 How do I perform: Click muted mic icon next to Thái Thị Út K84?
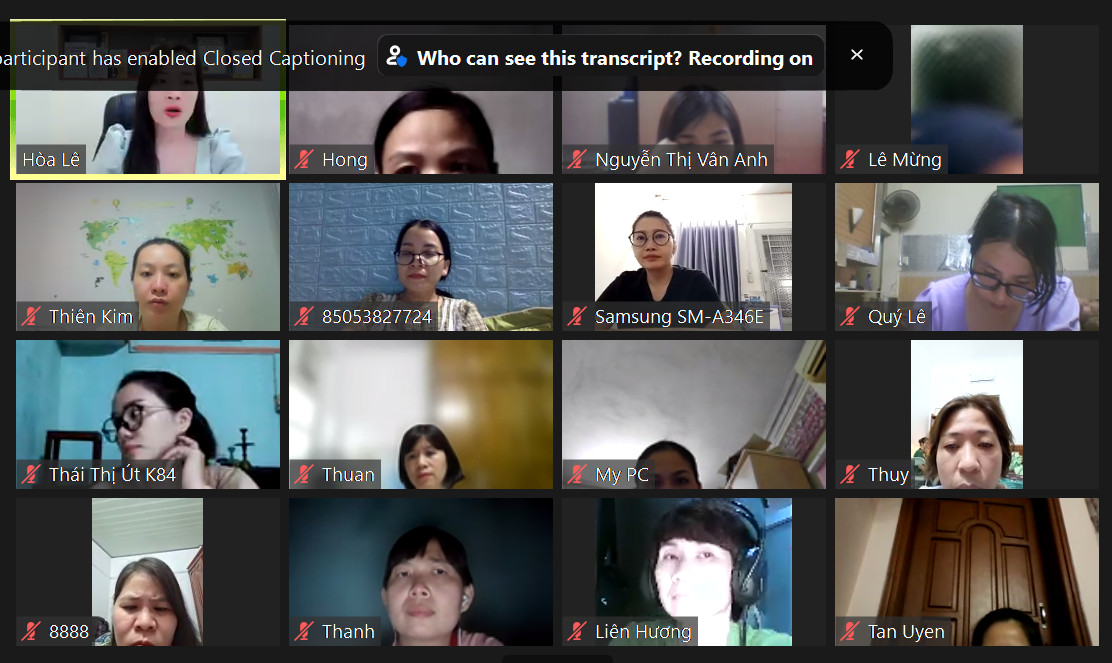point(31,474)
